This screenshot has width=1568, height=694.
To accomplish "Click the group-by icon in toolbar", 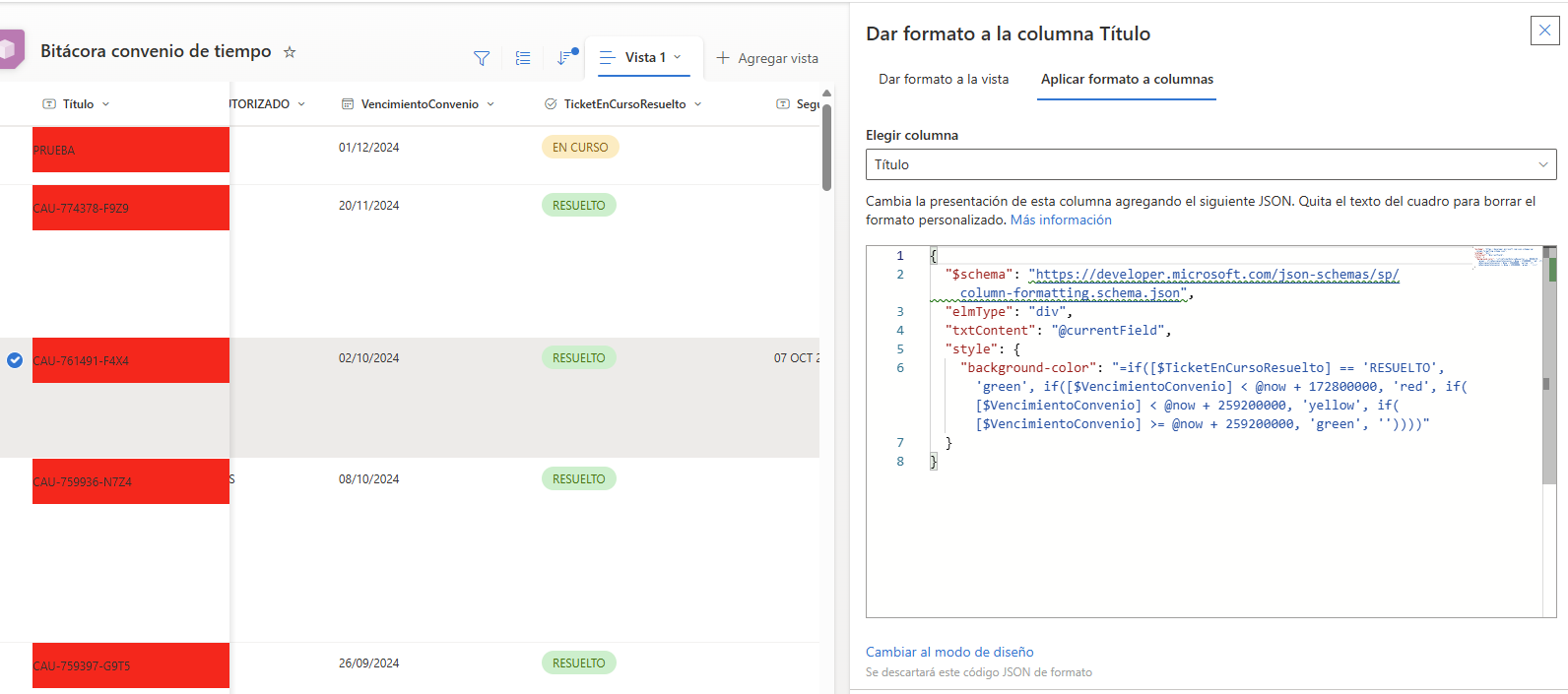I will point(523,58).
